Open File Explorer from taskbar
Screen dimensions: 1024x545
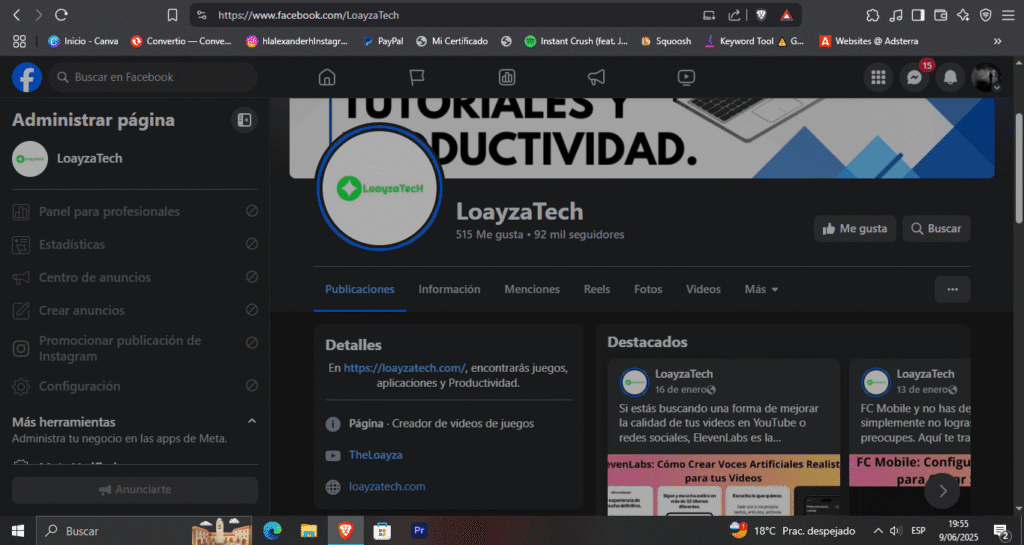[x=308, y=531]
